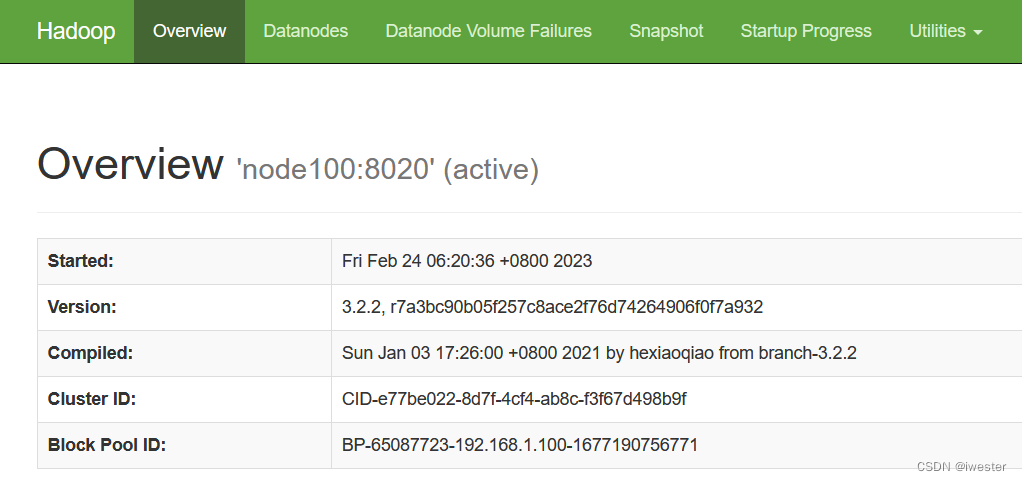Open the Startup Progress tab
Screen dimensions: 1022x481
pyautogui.click(x=806, y=31)
